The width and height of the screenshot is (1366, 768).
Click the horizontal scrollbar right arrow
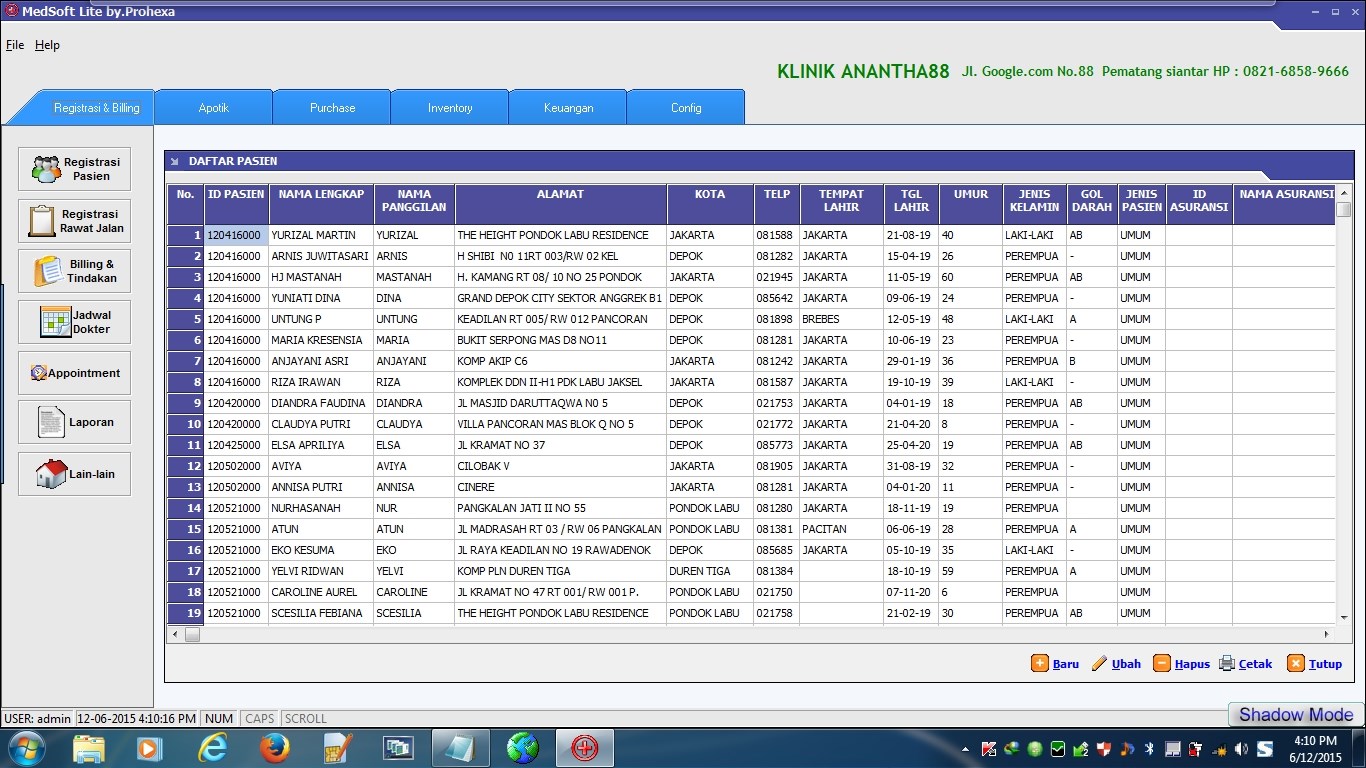tap(1327, 634)
